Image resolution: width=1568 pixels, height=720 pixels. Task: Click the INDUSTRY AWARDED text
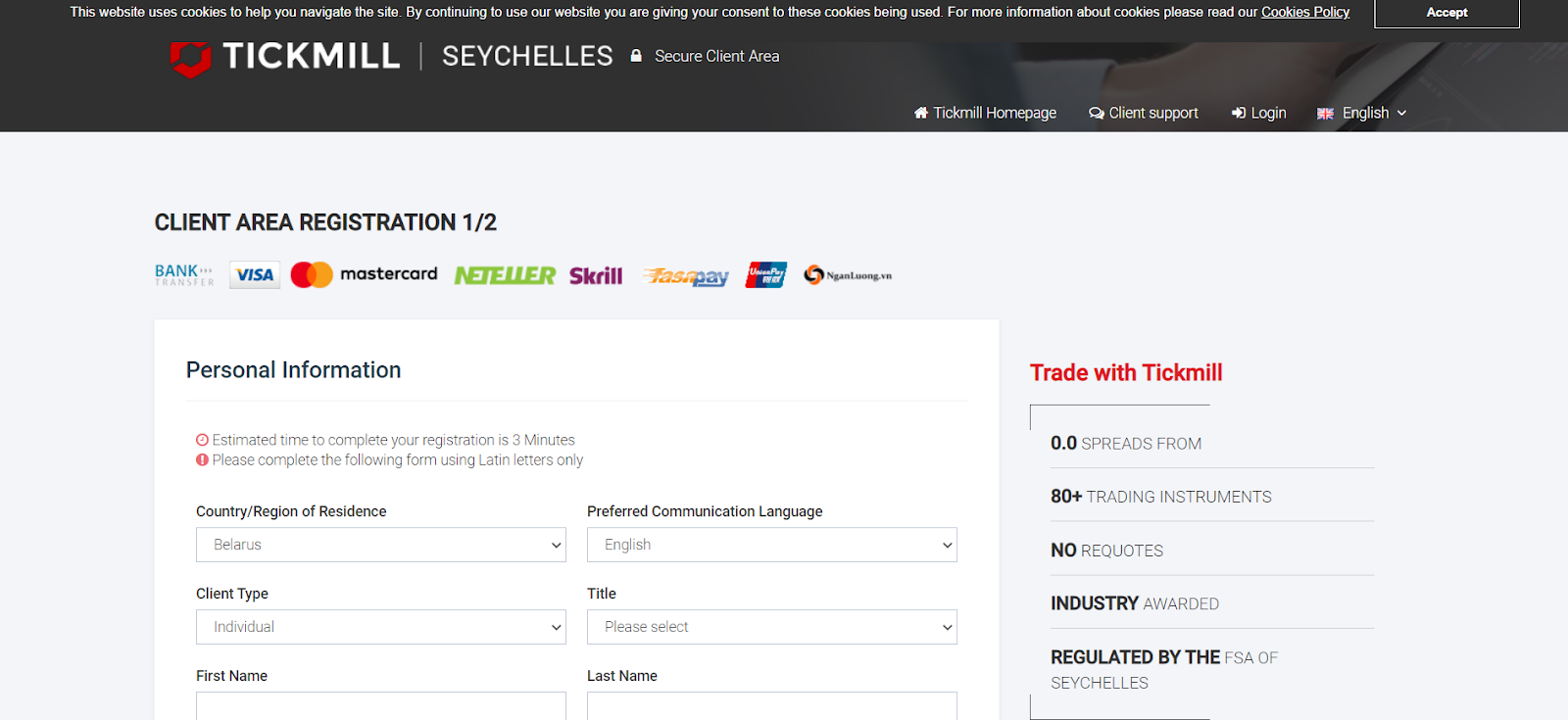(x=1135, y=603)
